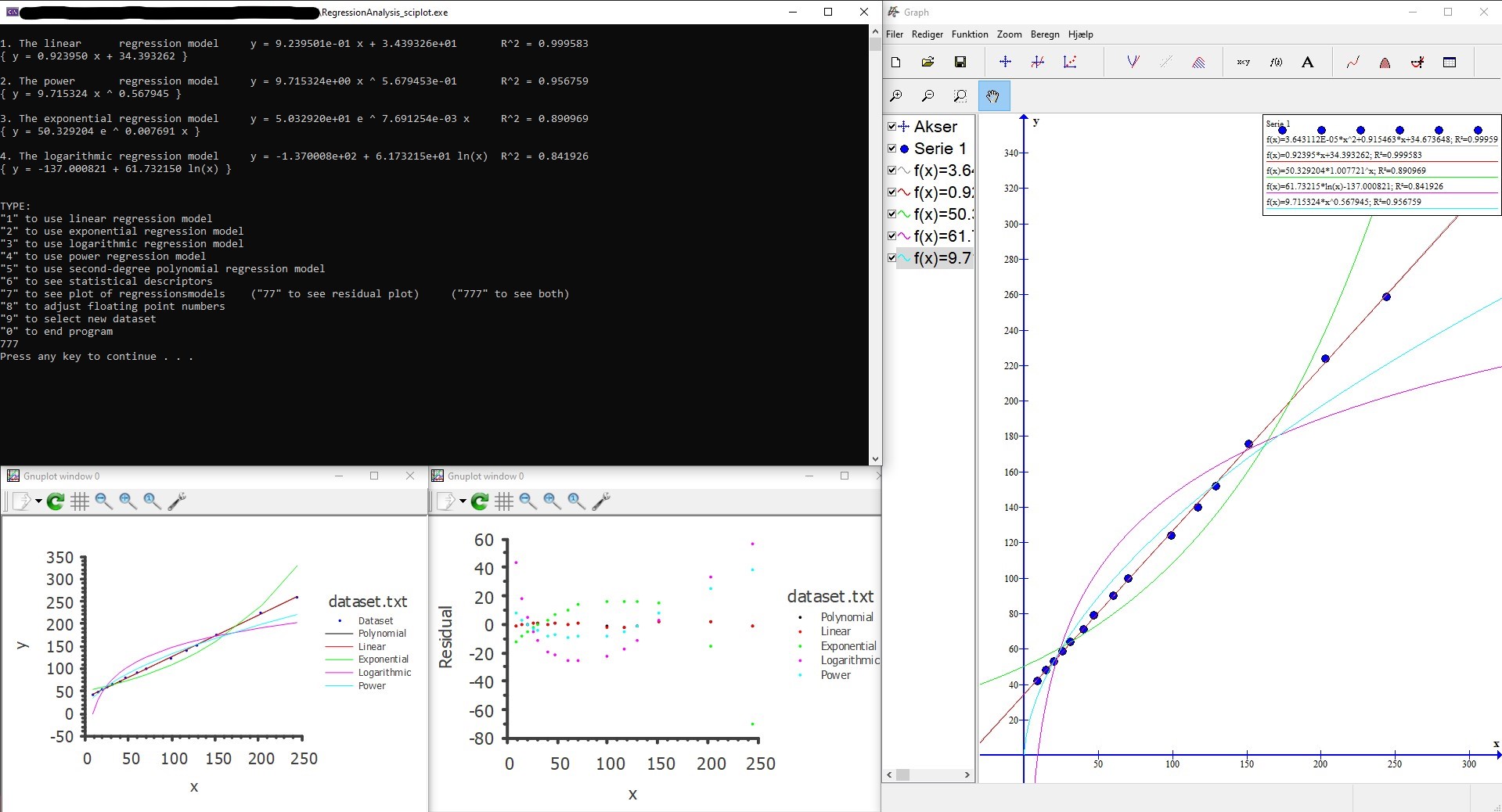Screen dimensions: 1502x812
Task: Click the x<y Insert relation icon
Action: [1243, 63]
